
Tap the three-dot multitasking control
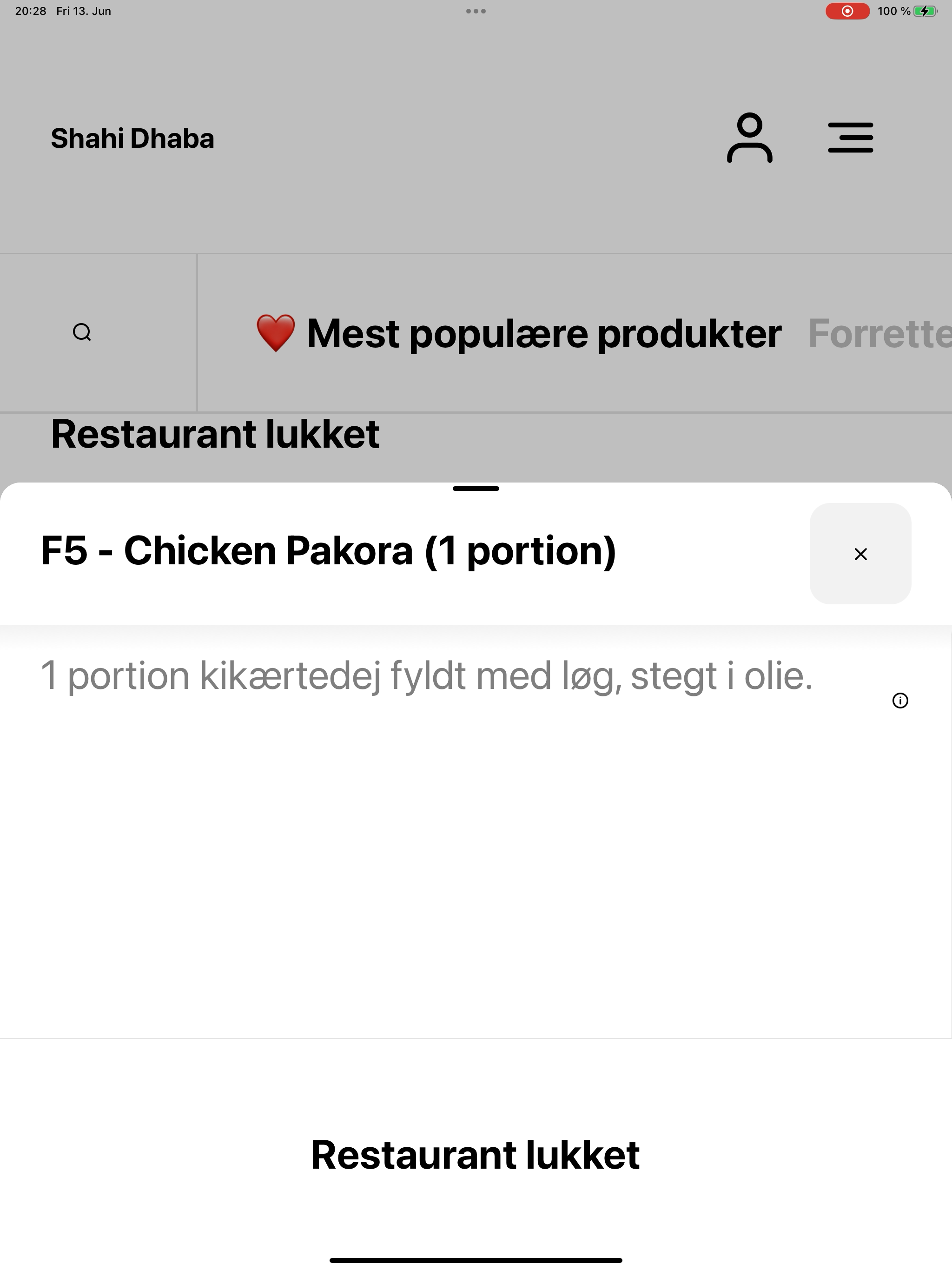(x=476, y=11)
